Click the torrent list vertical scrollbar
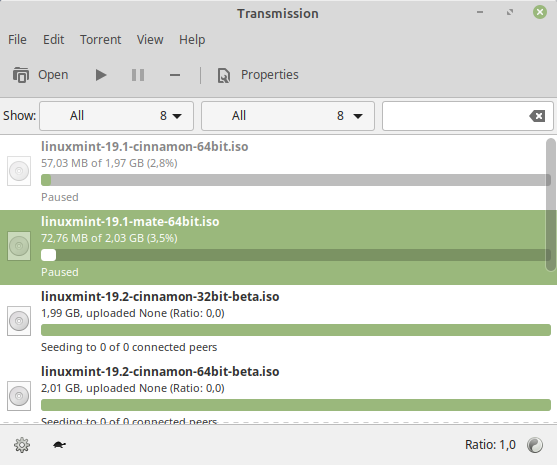The width and height of the screenshot is (557, 465). coord(551,205)
